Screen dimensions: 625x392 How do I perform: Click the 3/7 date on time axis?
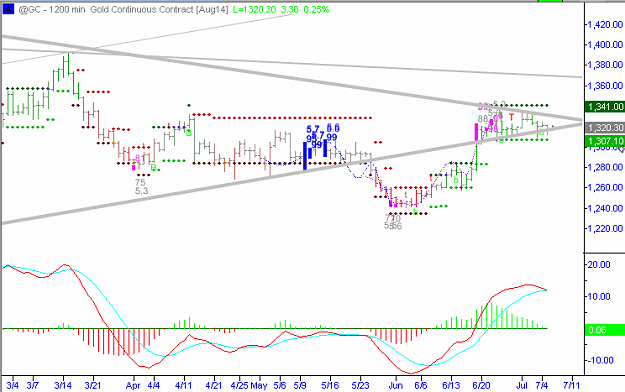[33, 386]
